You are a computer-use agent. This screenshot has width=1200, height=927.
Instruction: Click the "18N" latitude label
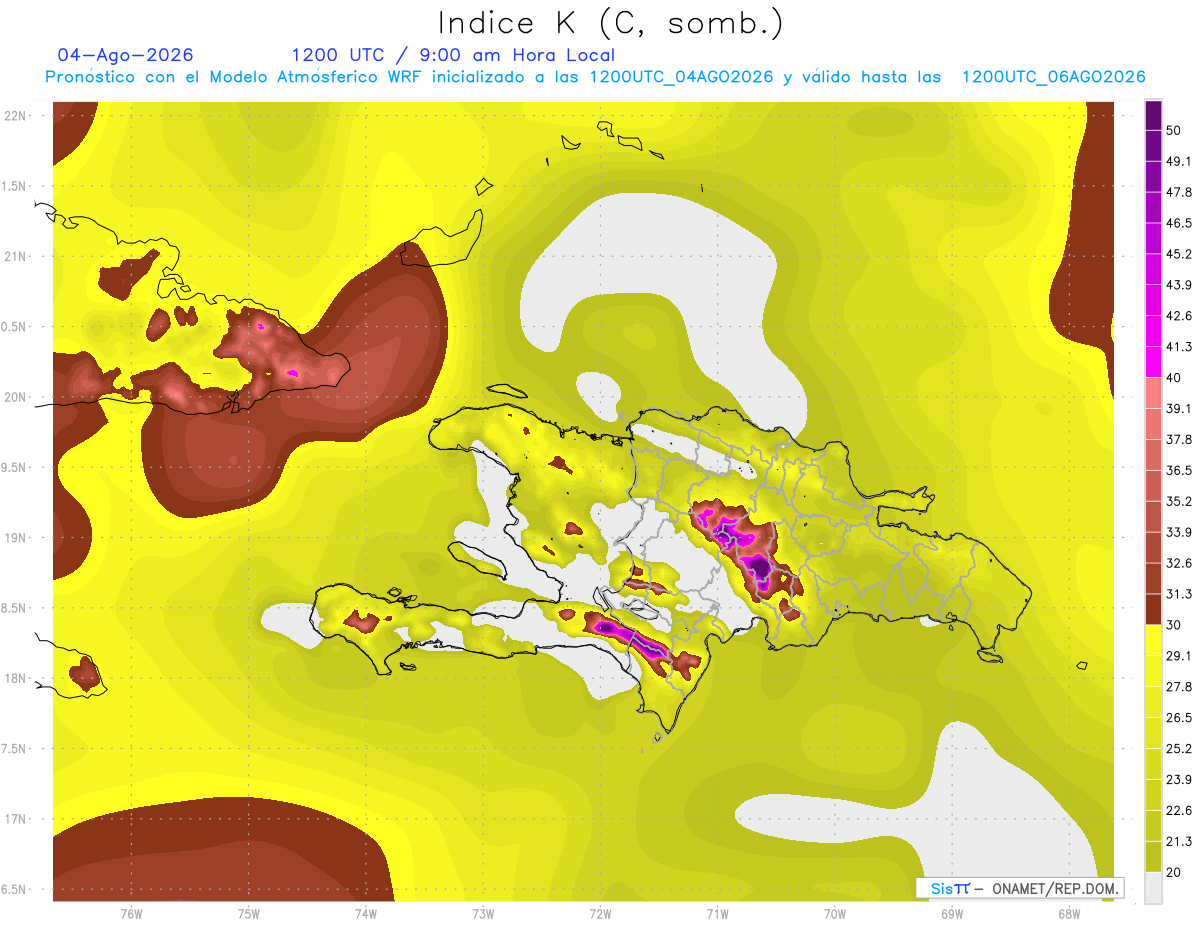[15, 678]
